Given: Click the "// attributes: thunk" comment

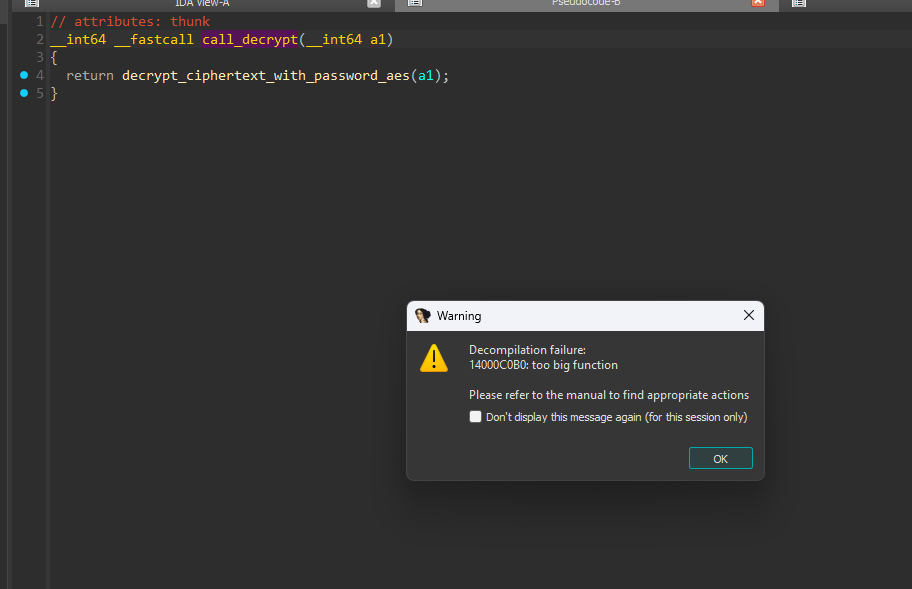Looking at the screenshot, I should coord(130,21).
